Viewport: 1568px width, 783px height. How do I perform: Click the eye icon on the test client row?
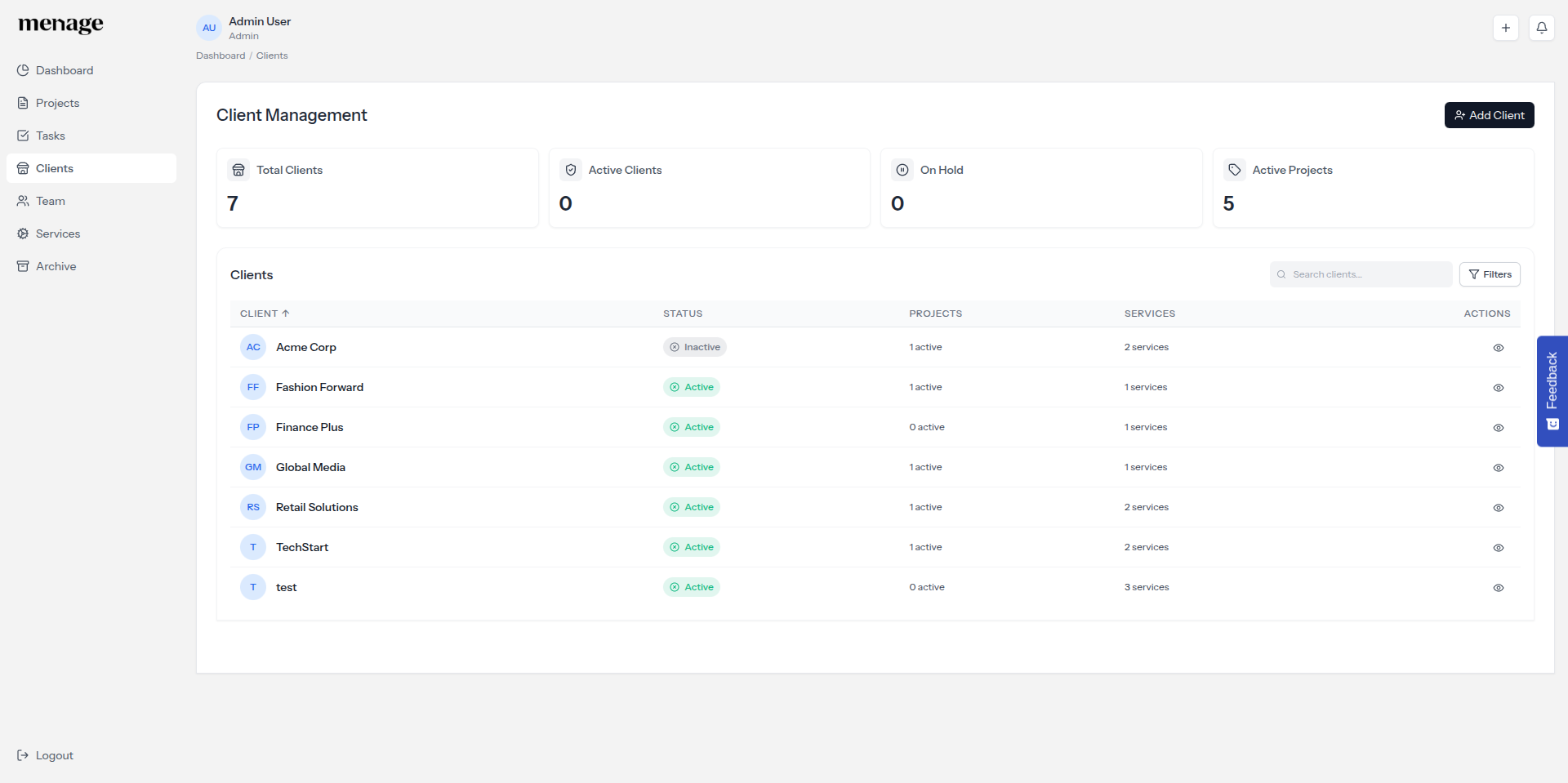(1499, 588)
